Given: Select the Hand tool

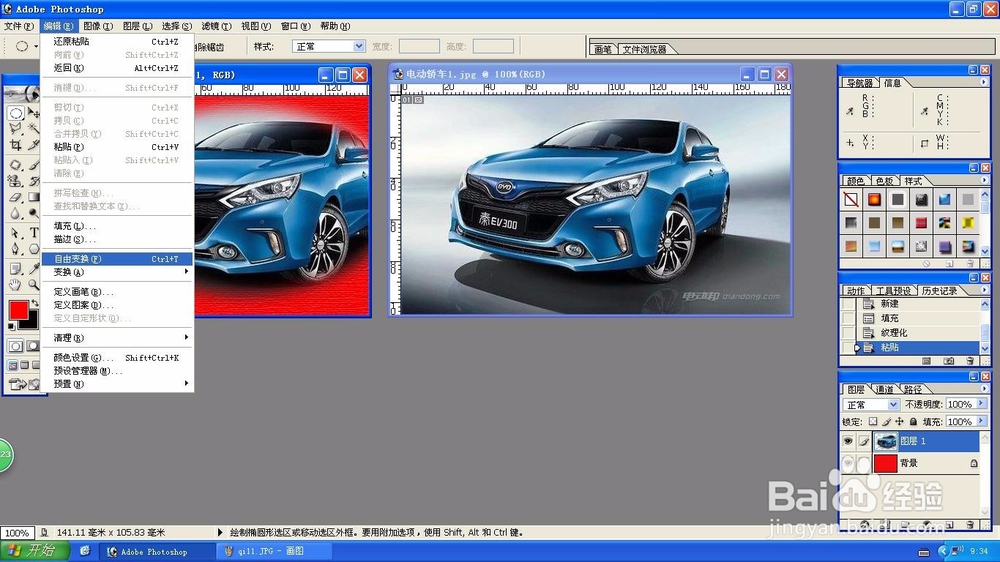Looking at the screenshot, I should [x=15, y=285].
